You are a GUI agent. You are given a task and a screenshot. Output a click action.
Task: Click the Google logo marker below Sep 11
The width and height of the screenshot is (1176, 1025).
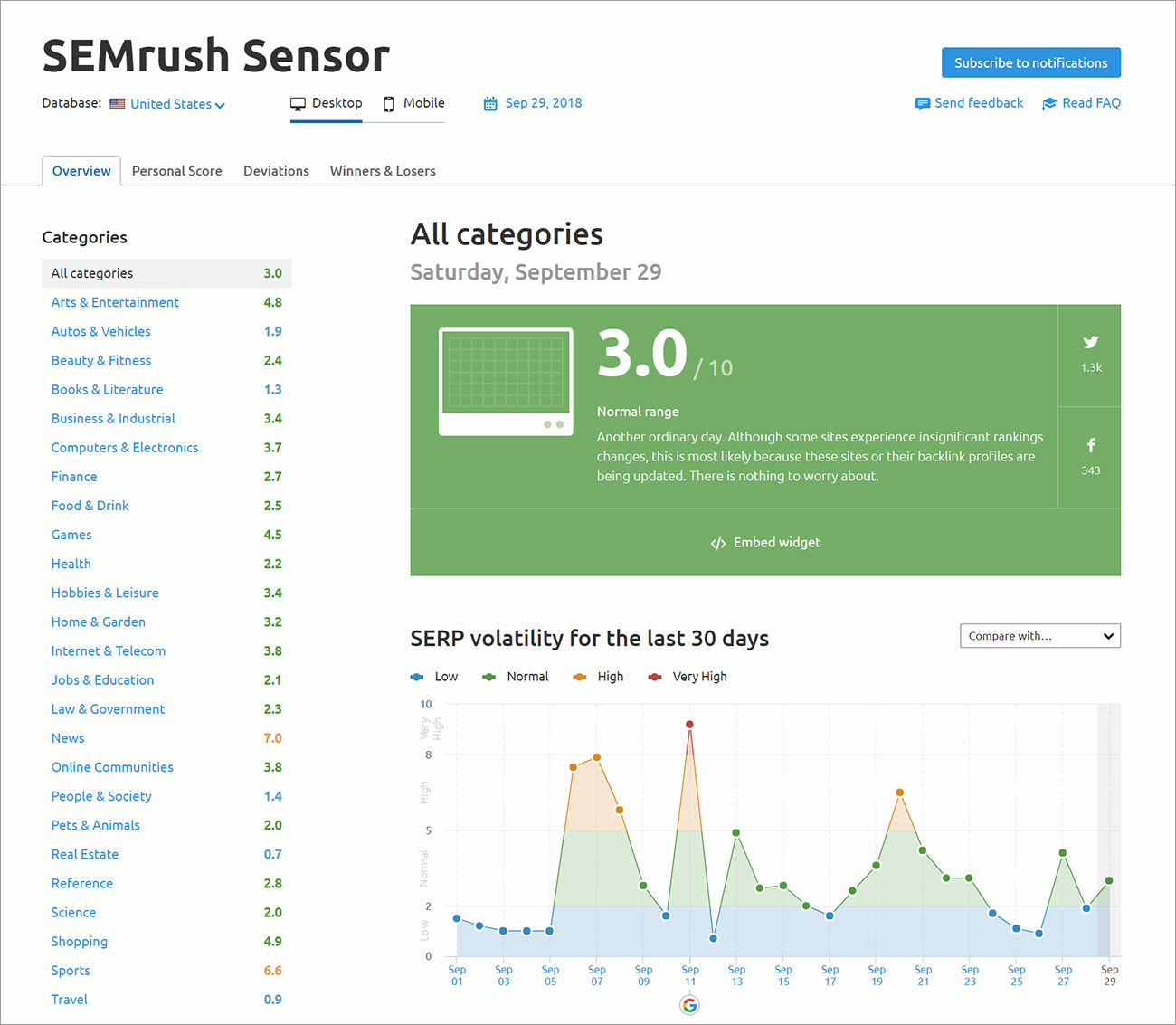pos(689,1005)
